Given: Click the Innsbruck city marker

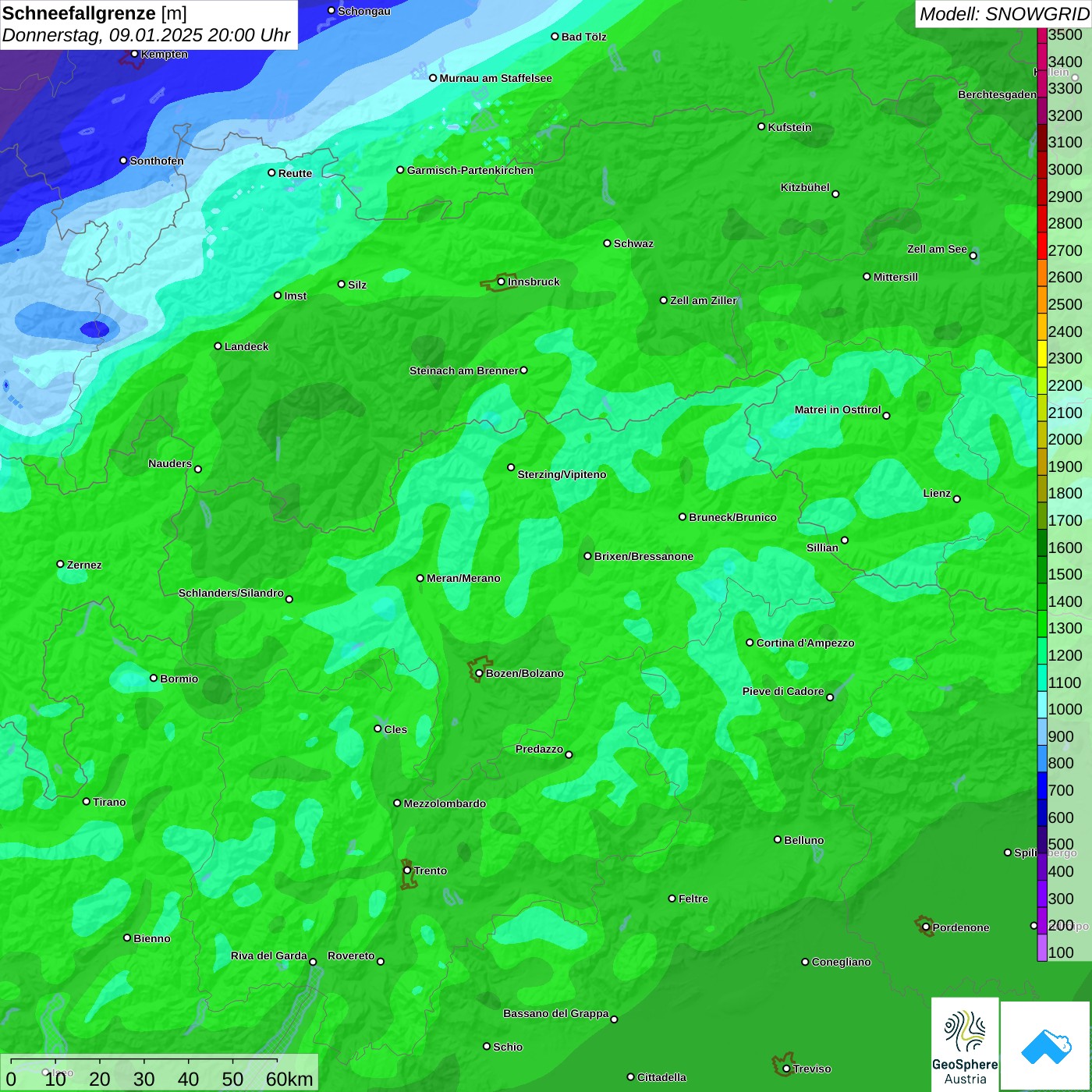Looking at the screenshot, I should tap(502, 282).
